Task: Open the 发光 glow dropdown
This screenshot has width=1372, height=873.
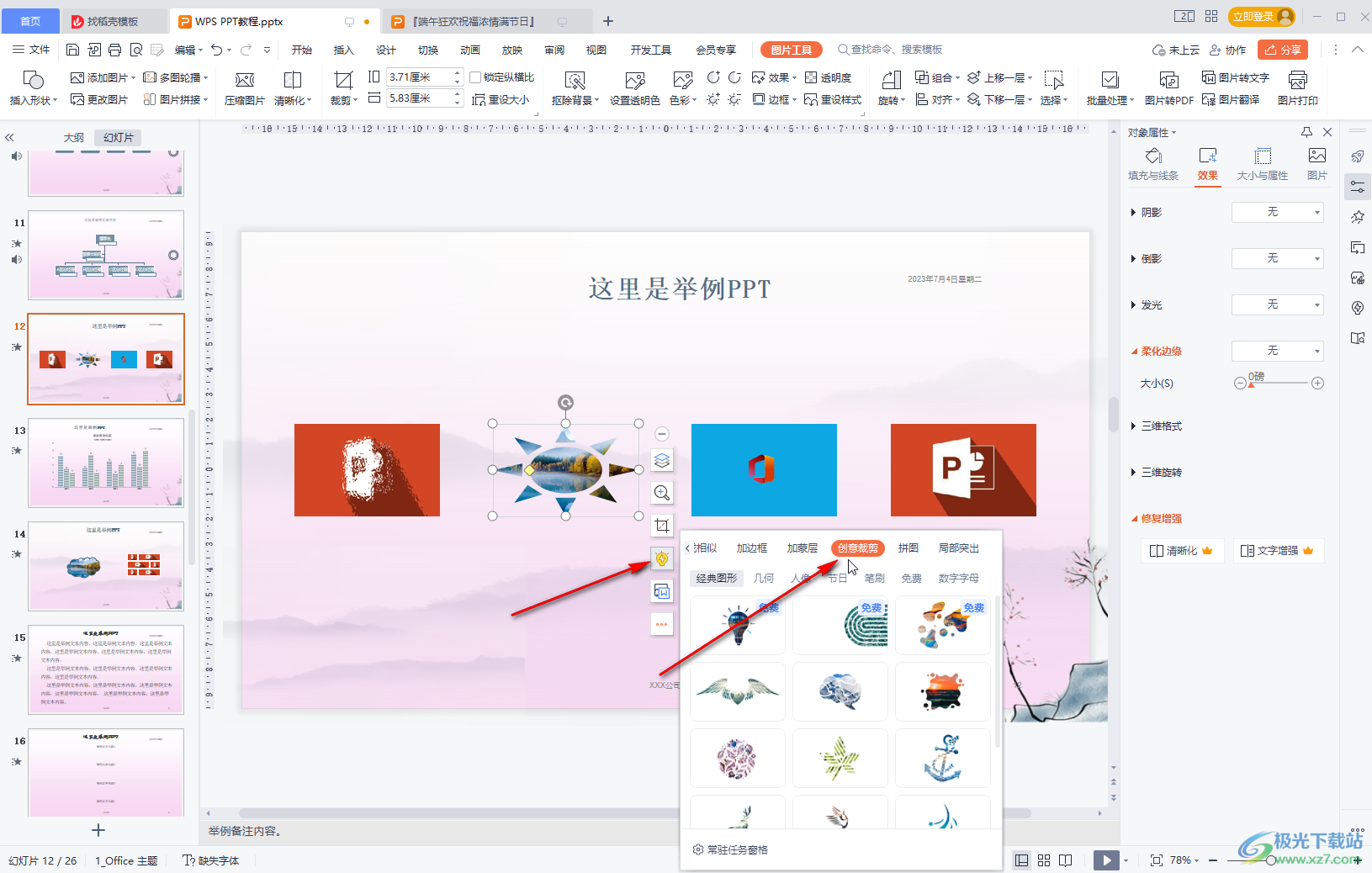Action: [x=1277, y=304]
